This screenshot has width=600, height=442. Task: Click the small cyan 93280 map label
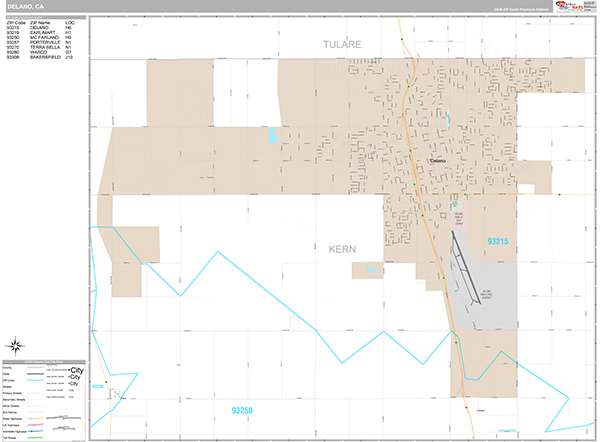pyautogui.click(x=98, y=387)
